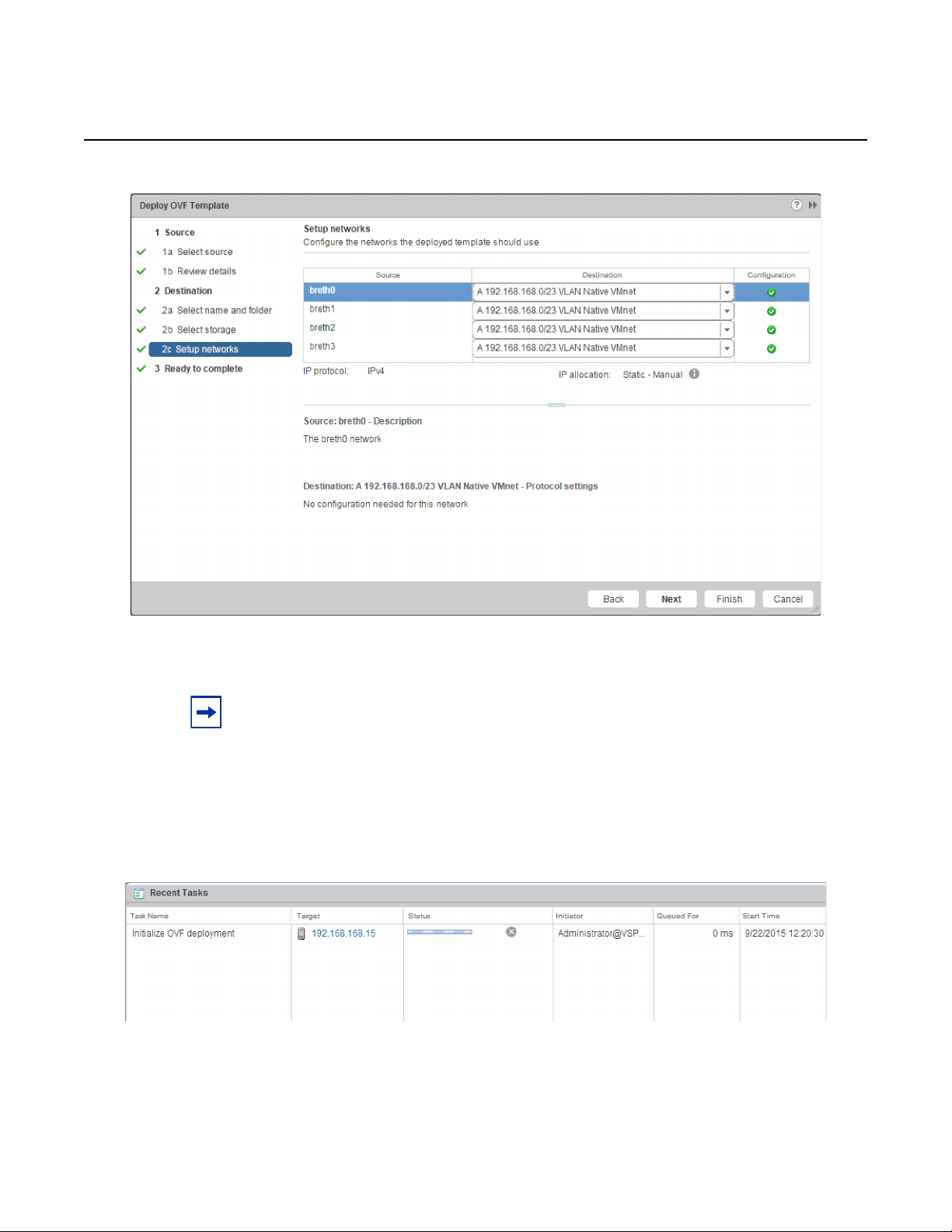Click the 0 ms queued value
952x1232 pixels.
tap(723, 934)
